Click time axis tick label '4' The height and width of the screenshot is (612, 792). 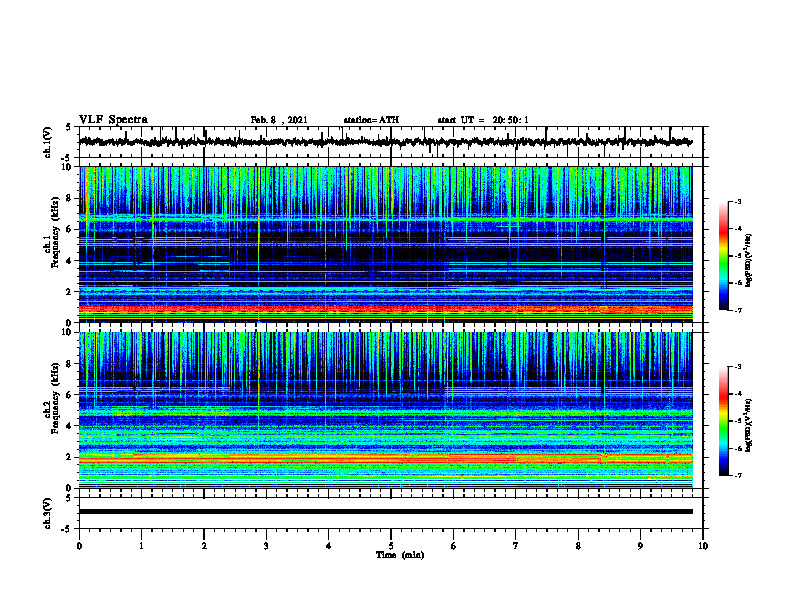point(329,546)
